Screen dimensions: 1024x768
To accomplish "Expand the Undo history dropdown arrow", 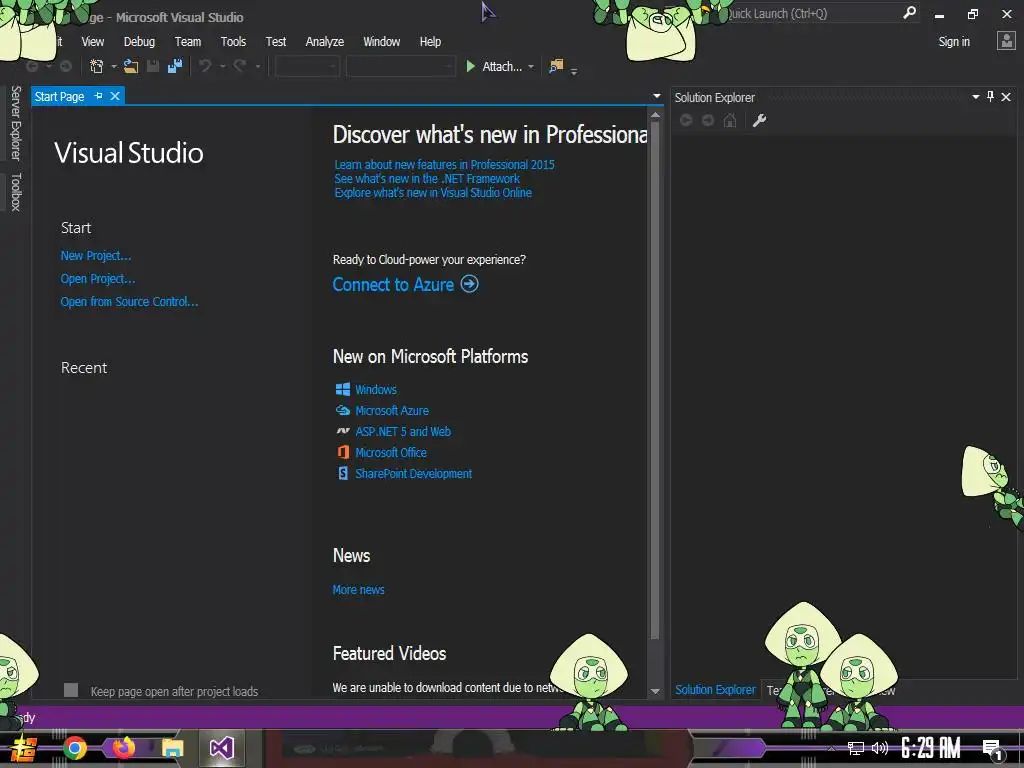I will pos(222,67).
